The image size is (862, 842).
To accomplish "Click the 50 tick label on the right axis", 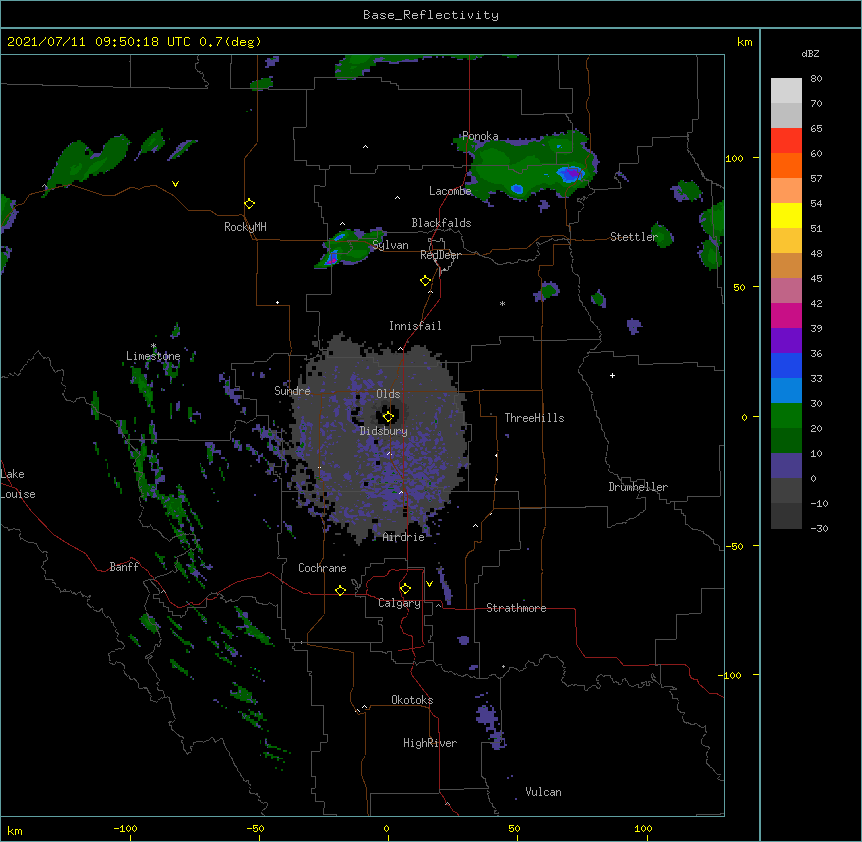I will click(739, 287).
